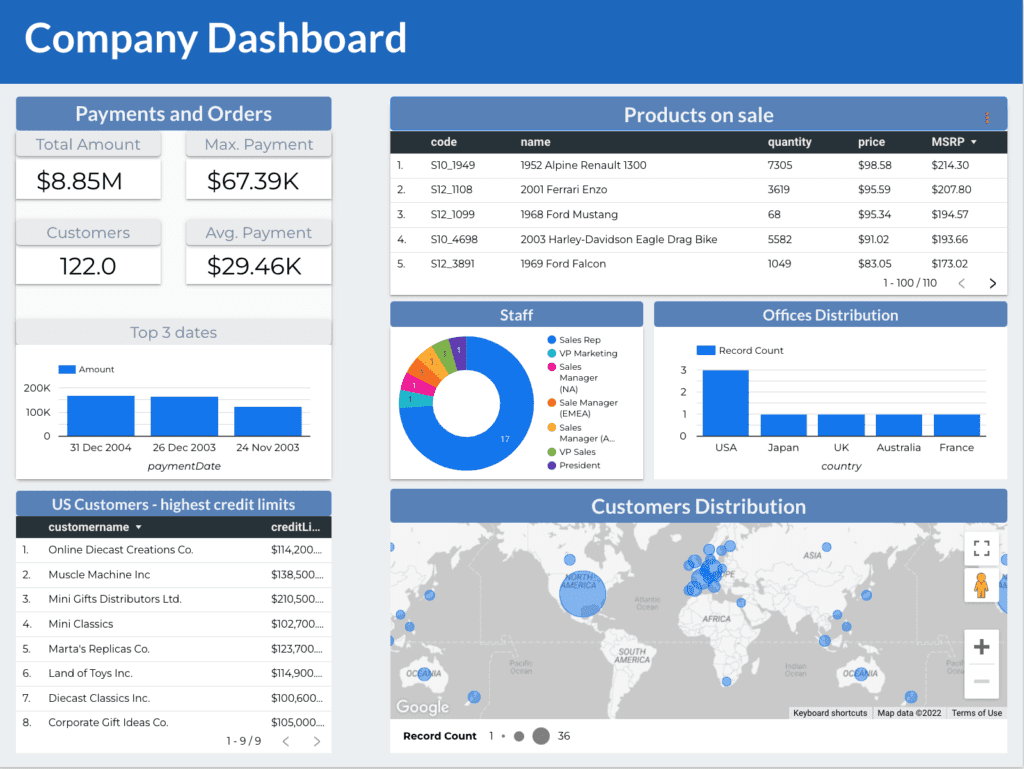Click the price column header
1024x769 pixels.
pyautogui.click(x=871, y=142)
